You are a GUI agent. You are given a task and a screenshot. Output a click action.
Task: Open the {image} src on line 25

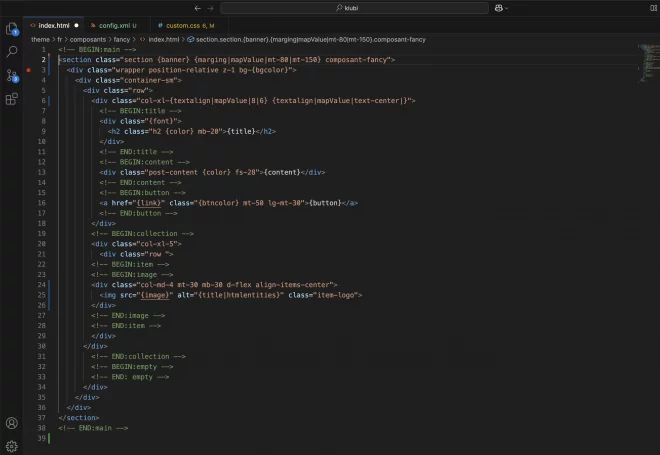154,295
